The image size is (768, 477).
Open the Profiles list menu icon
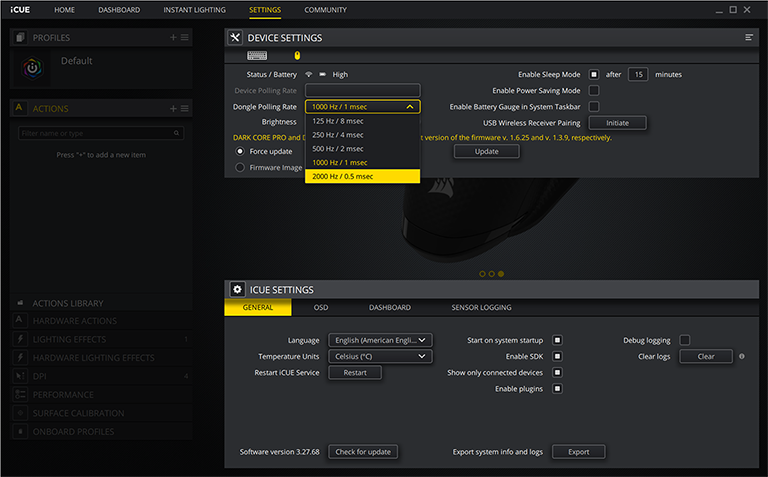[x=185, y=37]
